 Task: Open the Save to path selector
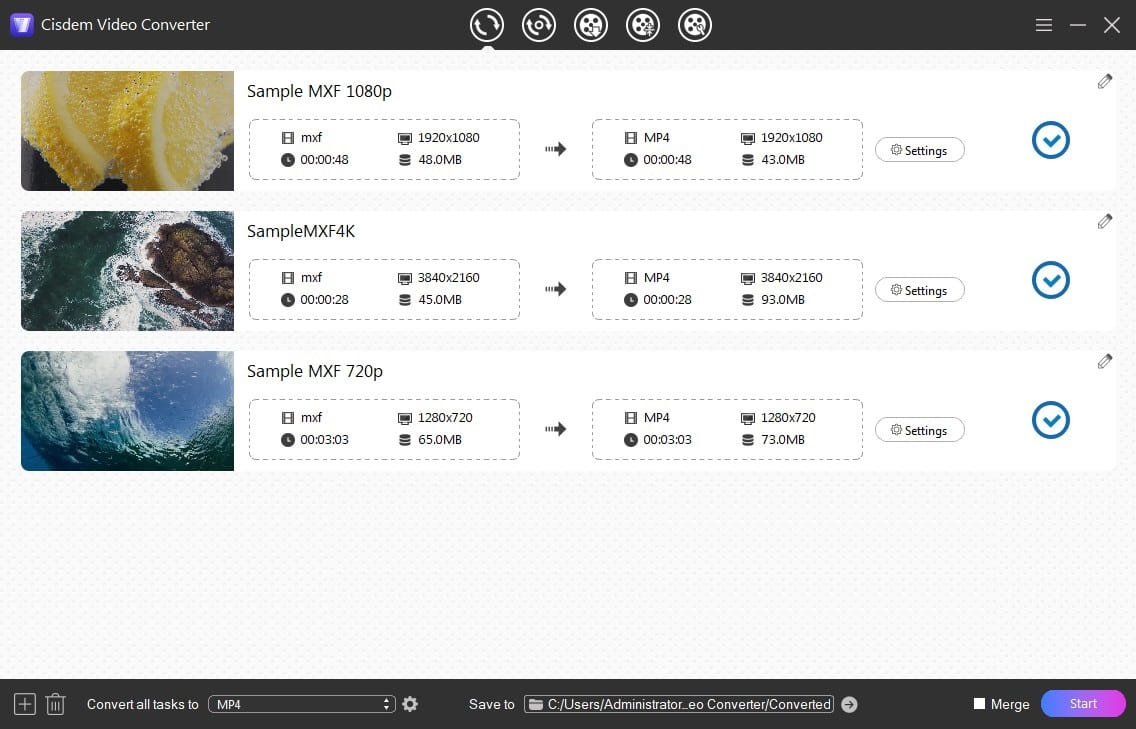(x=679, y=704)
